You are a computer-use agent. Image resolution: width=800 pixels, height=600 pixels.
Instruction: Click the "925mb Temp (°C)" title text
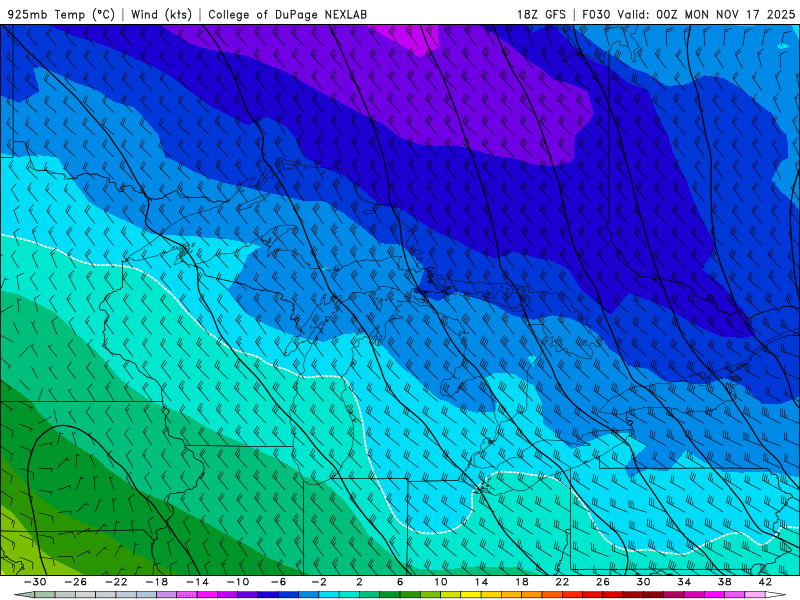coord(61,14)
